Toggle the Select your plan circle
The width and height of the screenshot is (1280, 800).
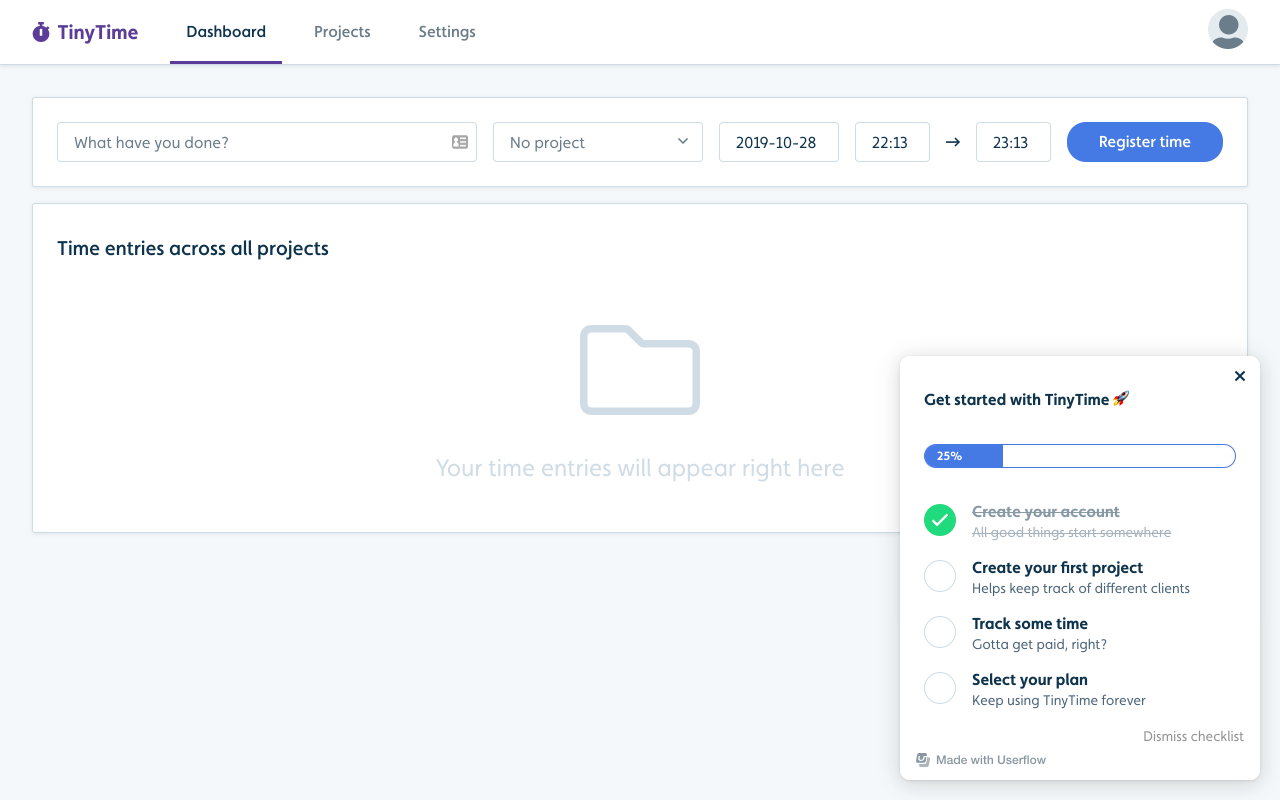click(940, 688)
